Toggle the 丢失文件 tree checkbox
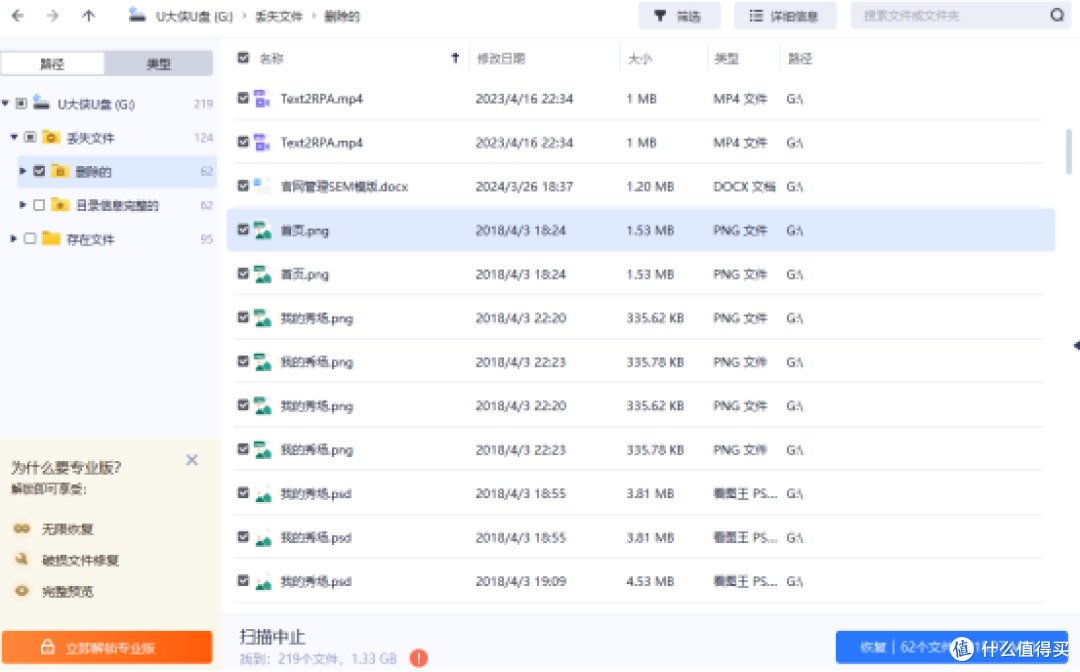 [x=30, y=137]
